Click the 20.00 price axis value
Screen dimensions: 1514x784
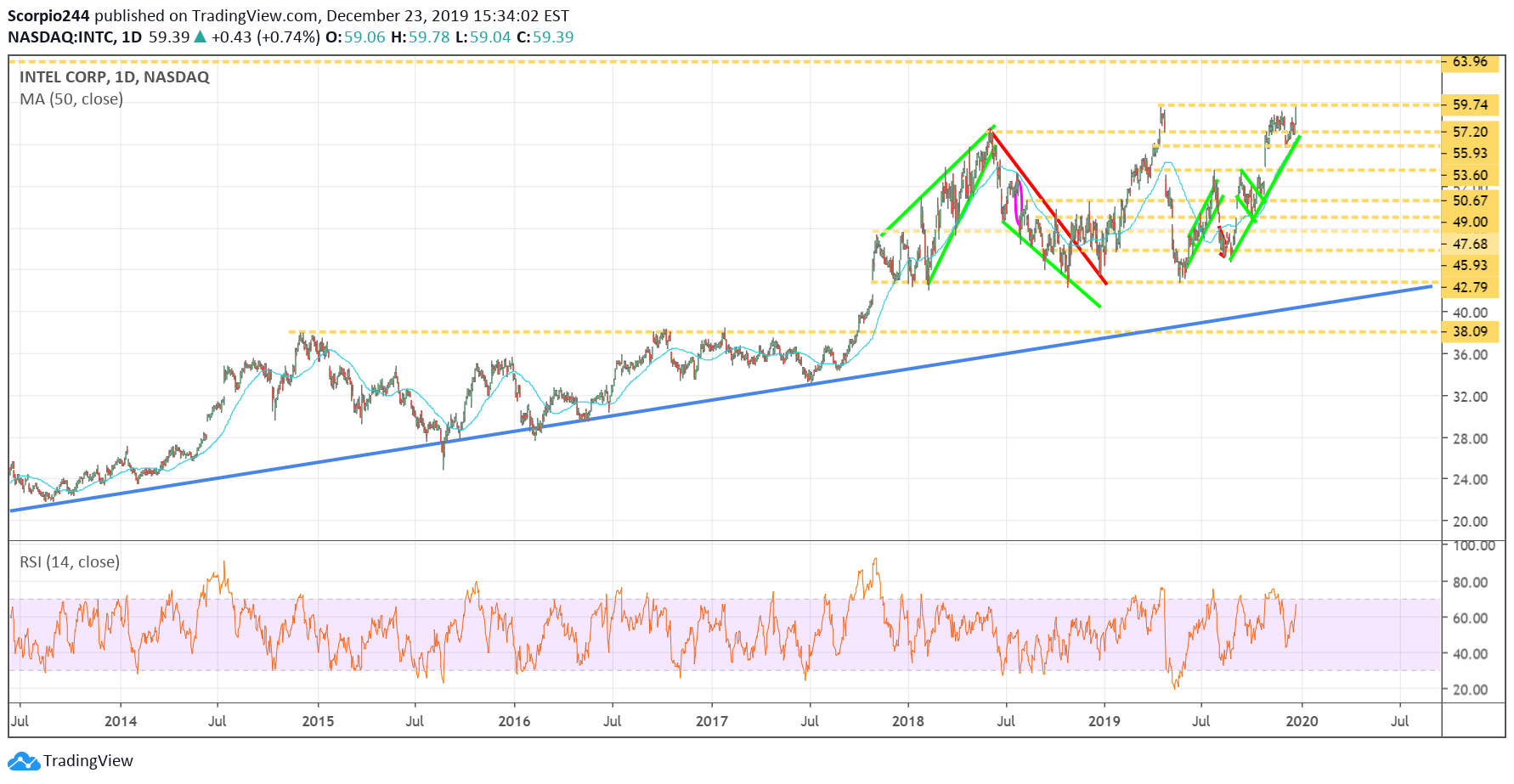(x=1470, y=521)
